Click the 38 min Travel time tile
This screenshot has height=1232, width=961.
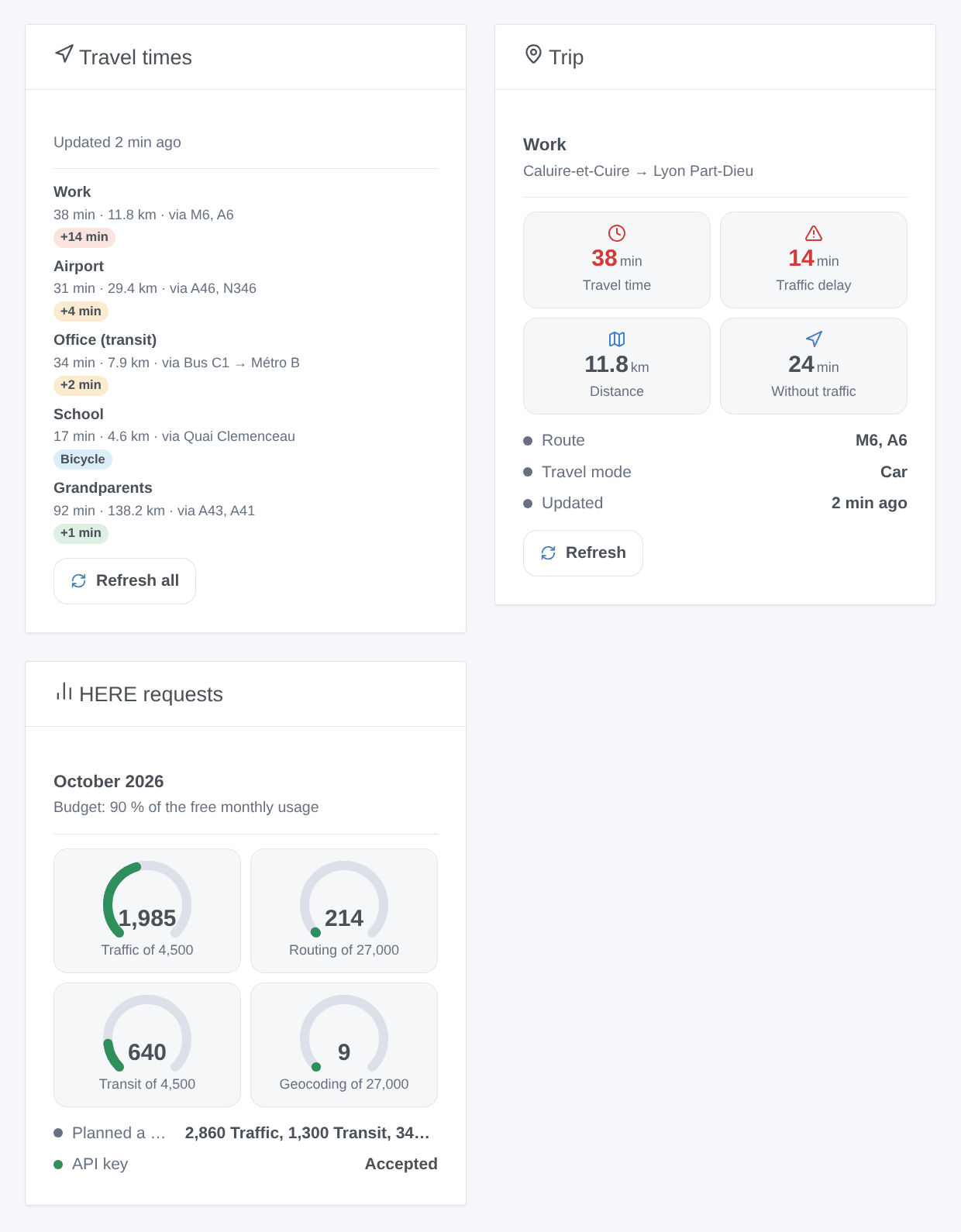pyautogui.click(x=617, y=260)
